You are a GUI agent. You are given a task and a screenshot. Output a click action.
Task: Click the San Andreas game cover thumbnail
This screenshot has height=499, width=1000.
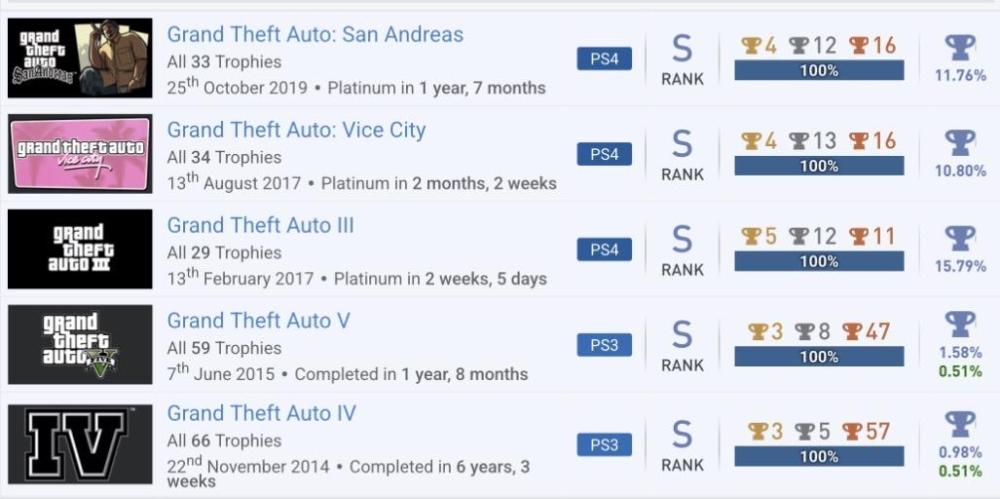click(x=80, y=58)
